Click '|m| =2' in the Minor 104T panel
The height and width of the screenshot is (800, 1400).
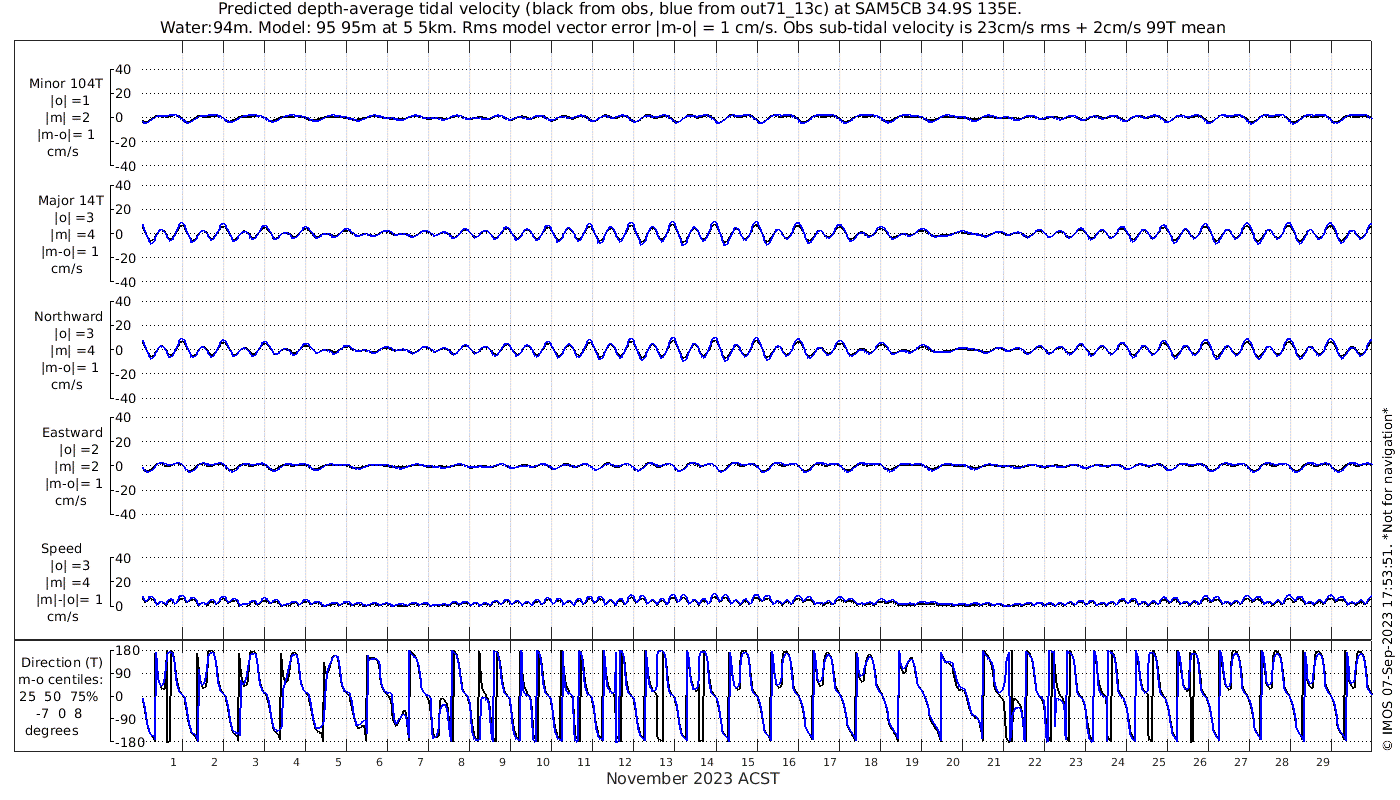click(x=68, y=118)
